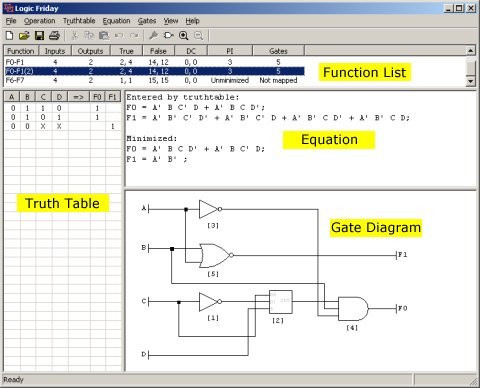Click the Paste clipboard icon
This screenshot has width=480, height=388.
[x=104, y=35]
